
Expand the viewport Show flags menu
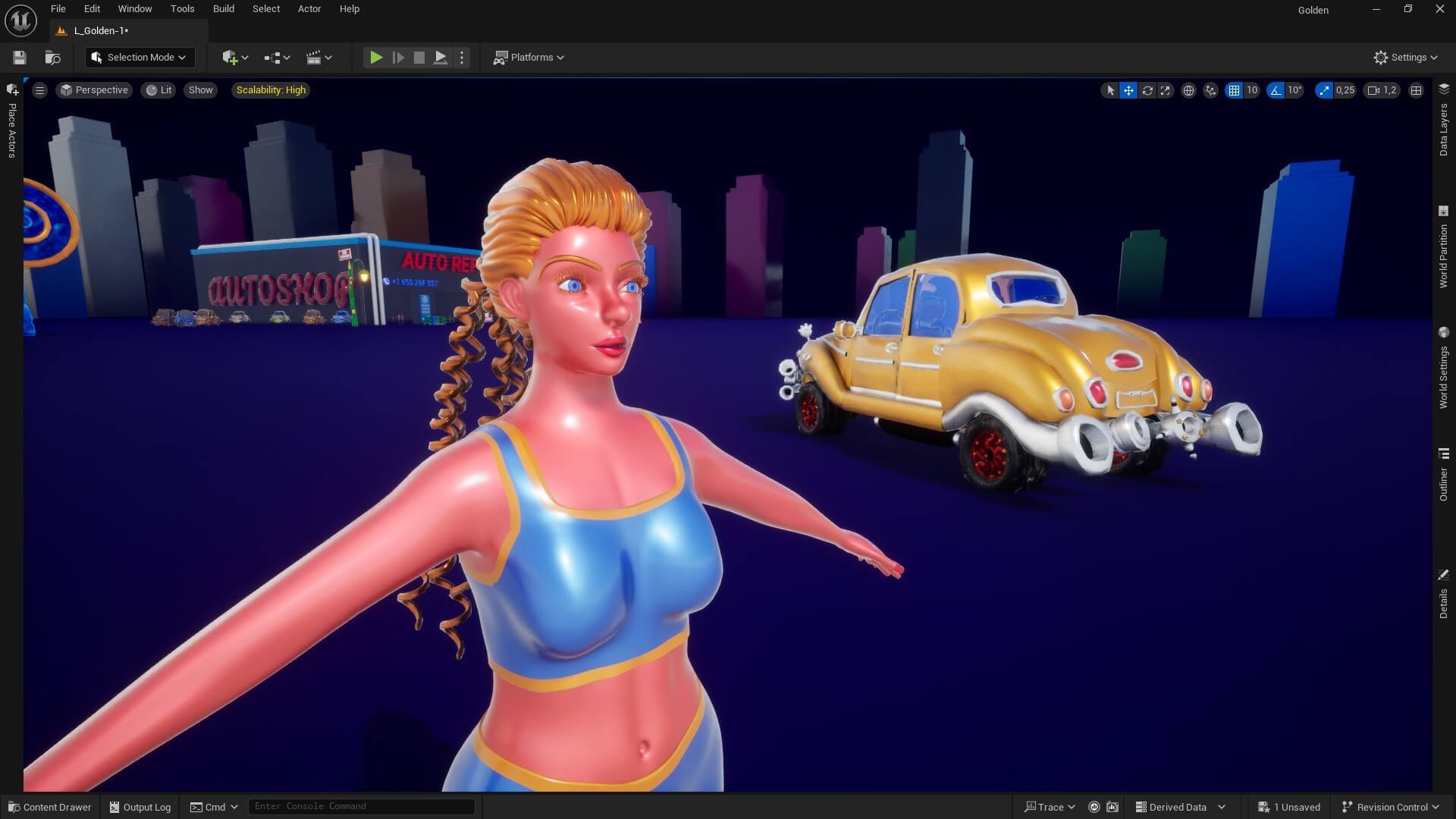(x=199, y=90)
